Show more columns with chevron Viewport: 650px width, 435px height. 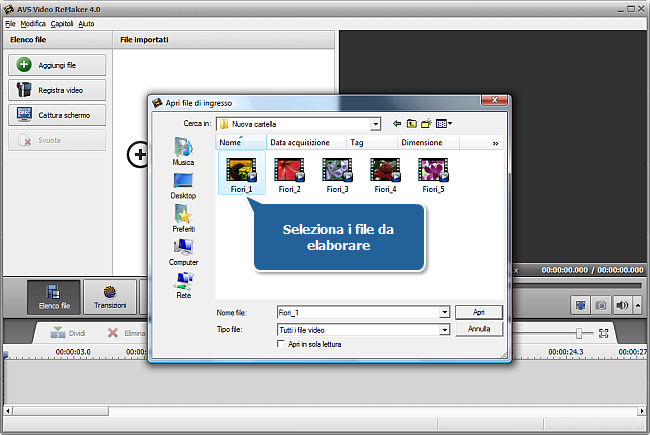pos(495,143)
